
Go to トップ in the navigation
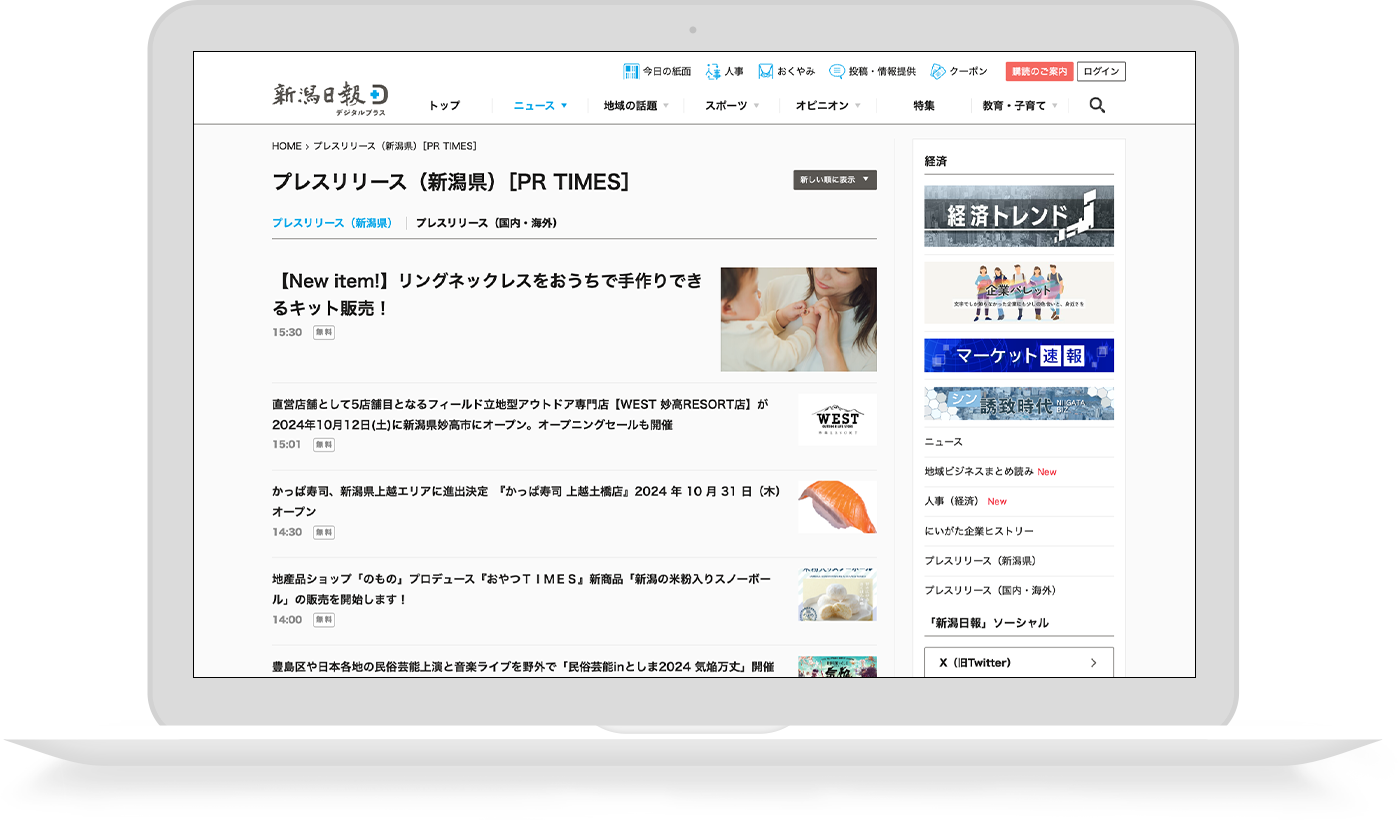click(444, 105)
